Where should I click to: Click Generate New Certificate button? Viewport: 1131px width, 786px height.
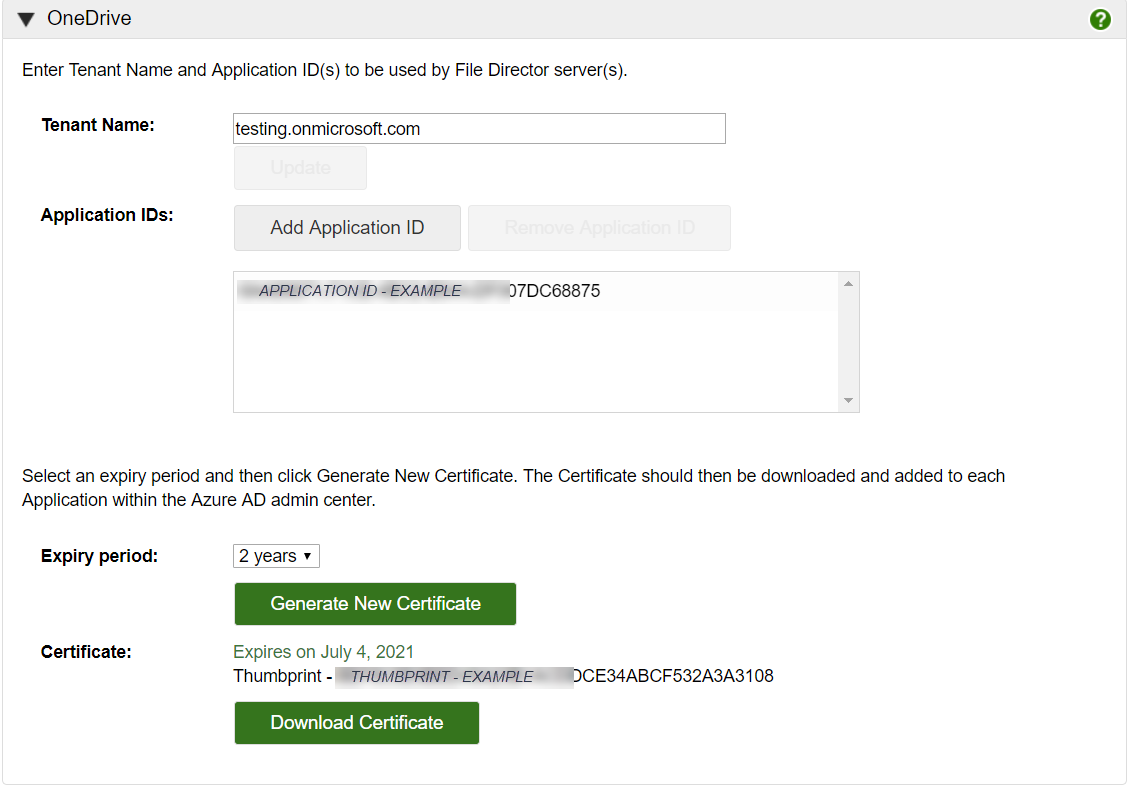coord(375,604)
